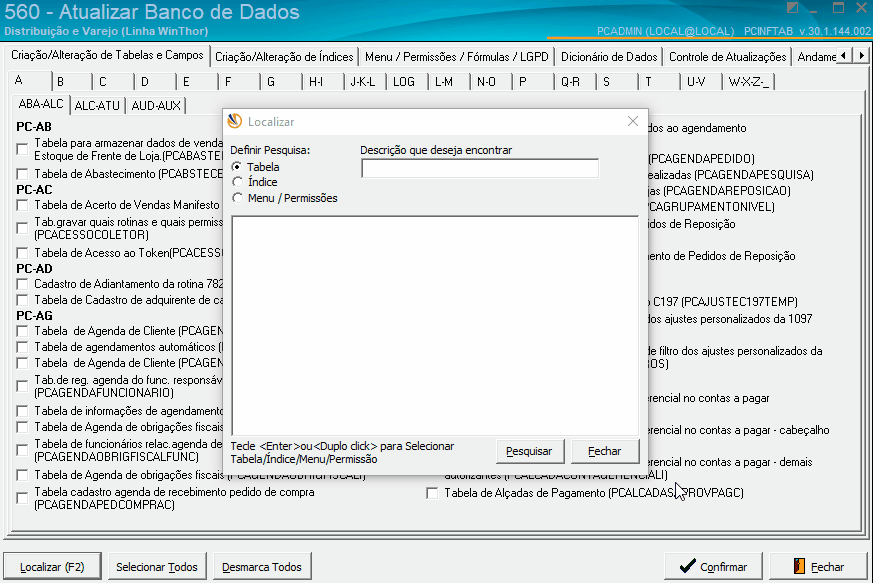Click the Fechar button with door icon
Screen dimensions: 873x583
[x=818, y=566]
